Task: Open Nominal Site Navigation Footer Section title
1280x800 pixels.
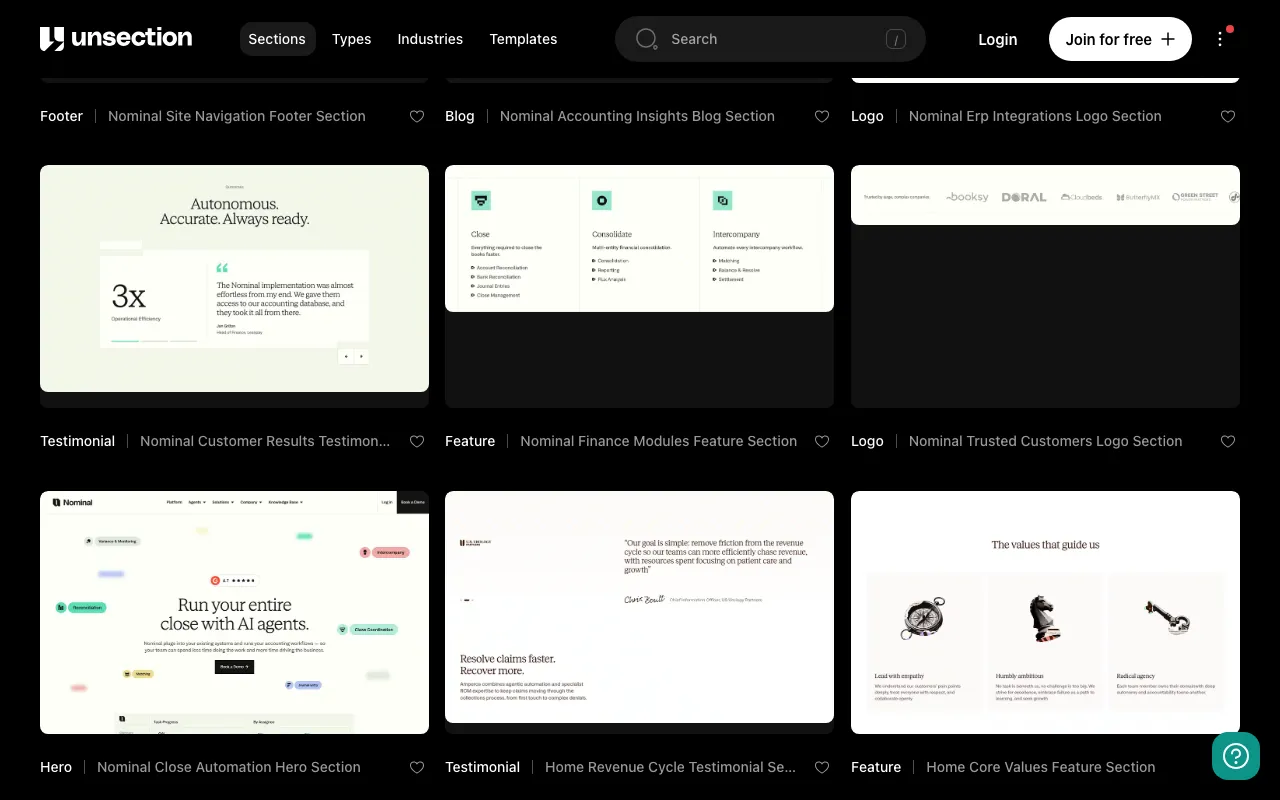Action: pos(237,116)
